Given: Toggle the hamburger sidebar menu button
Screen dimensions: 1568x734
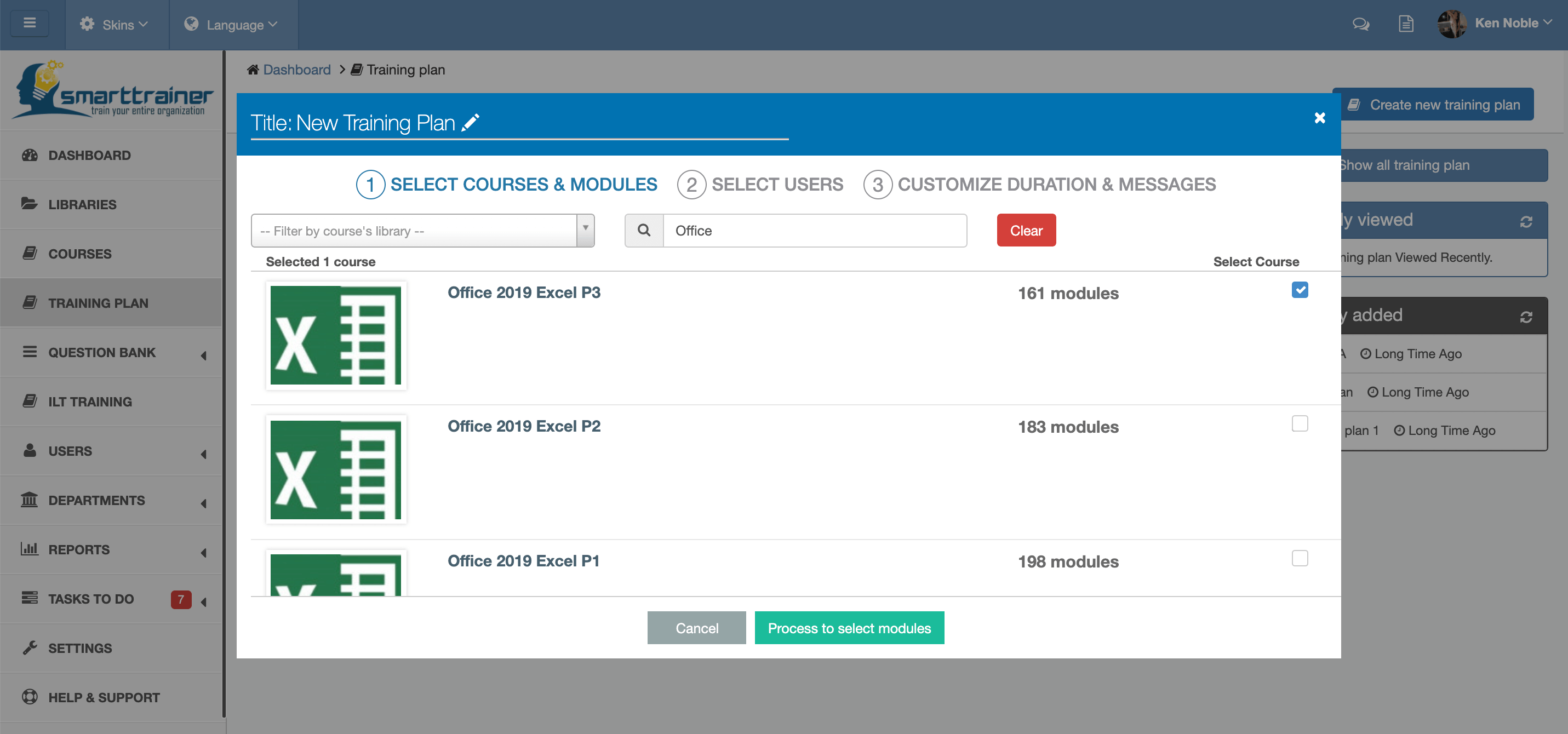Looking at the screenshot, I should [29, 24].
